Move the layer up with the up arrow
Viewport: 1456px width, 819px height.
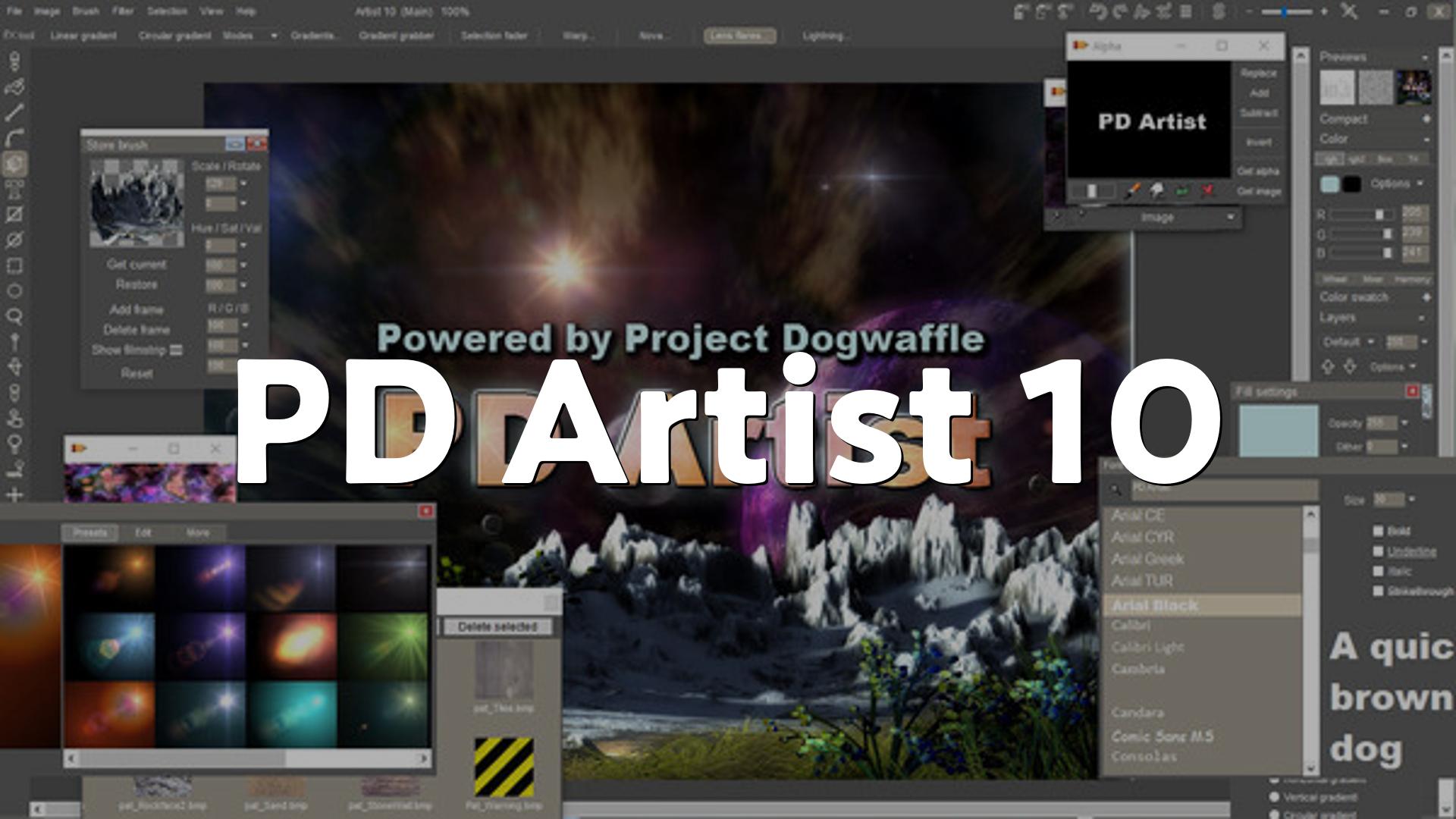click(1328, 367)
